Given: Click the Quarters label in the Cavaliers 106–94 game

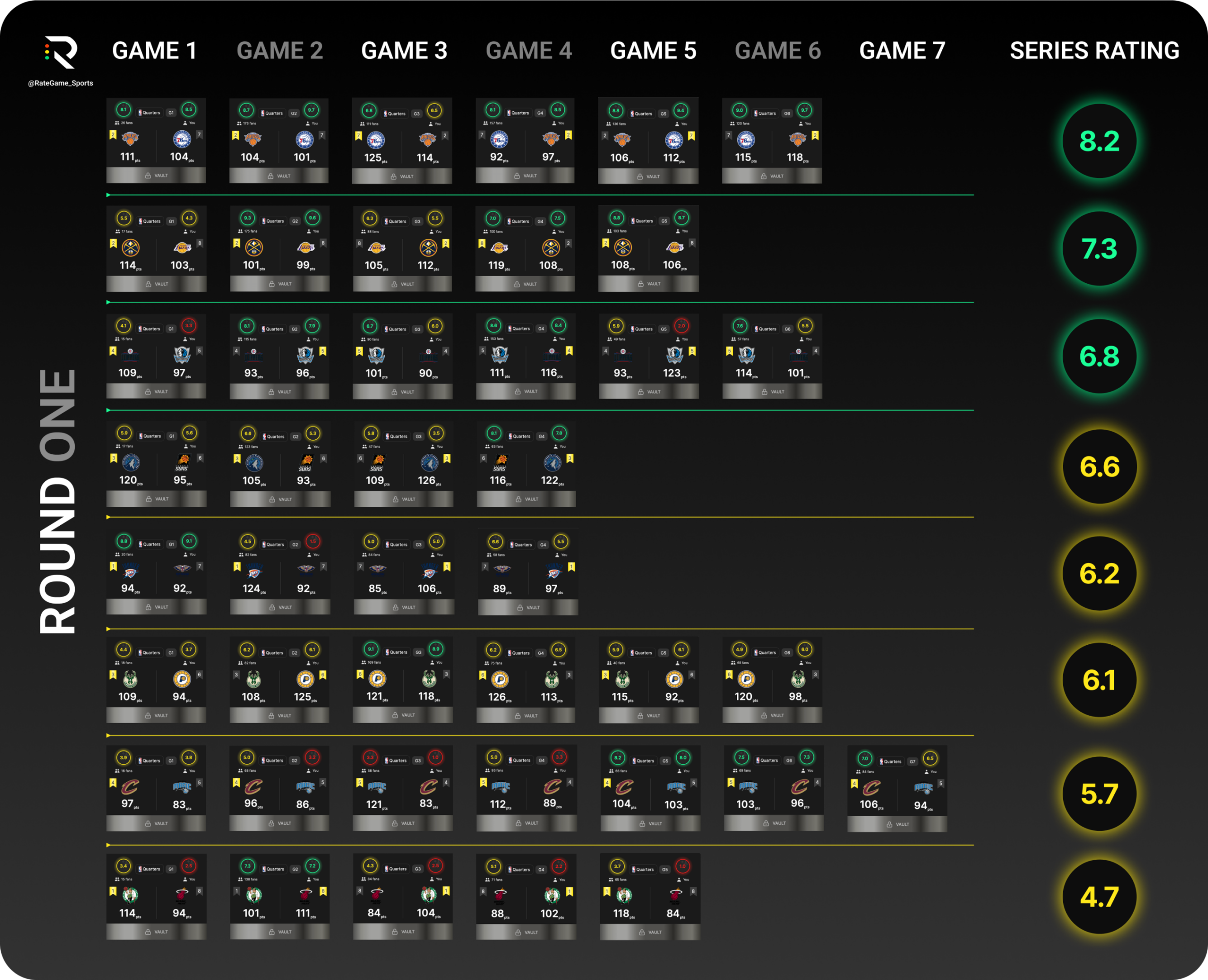Looking at the screenshot, I should pyautogui.click(x=892, y=761).
